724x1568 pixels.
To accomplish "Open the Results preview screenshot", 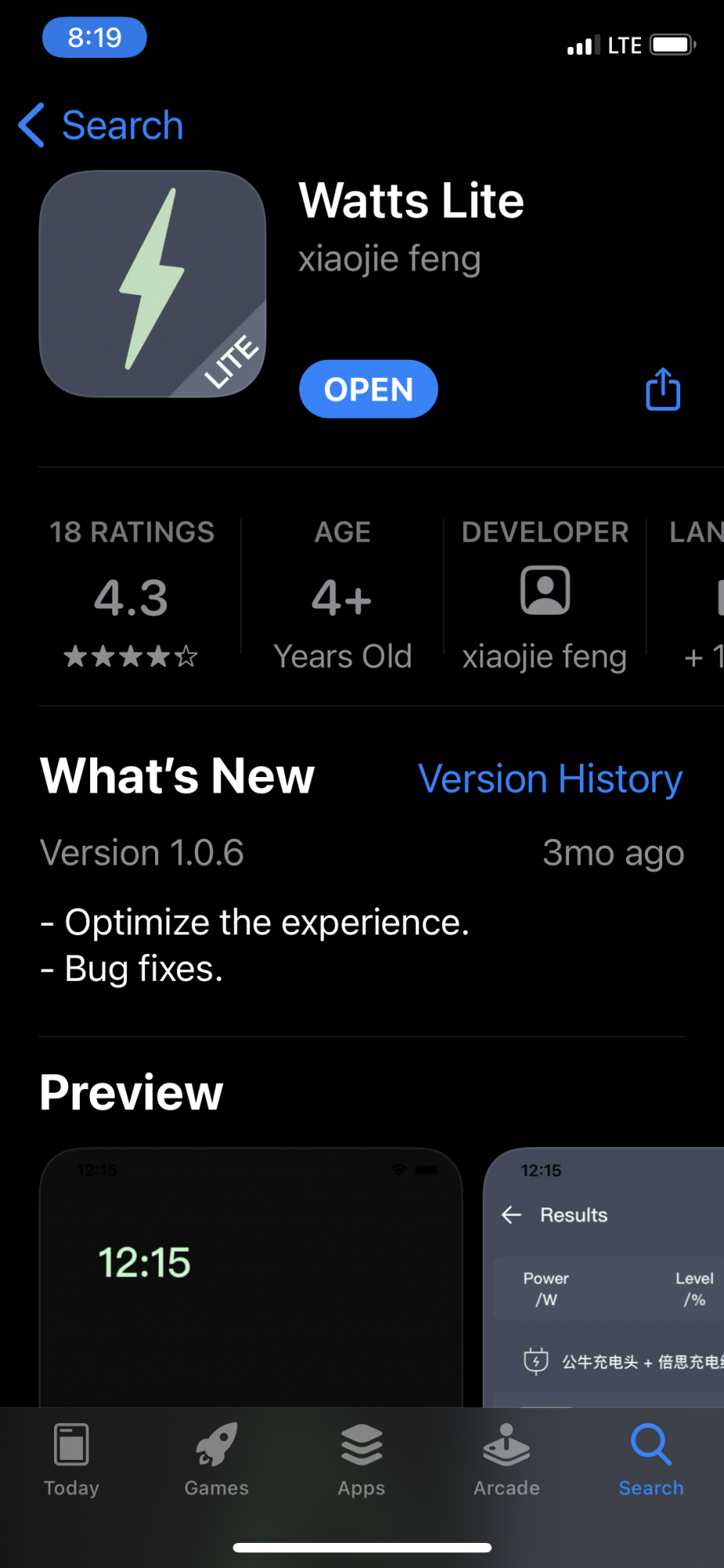I will click(604, 1277).
